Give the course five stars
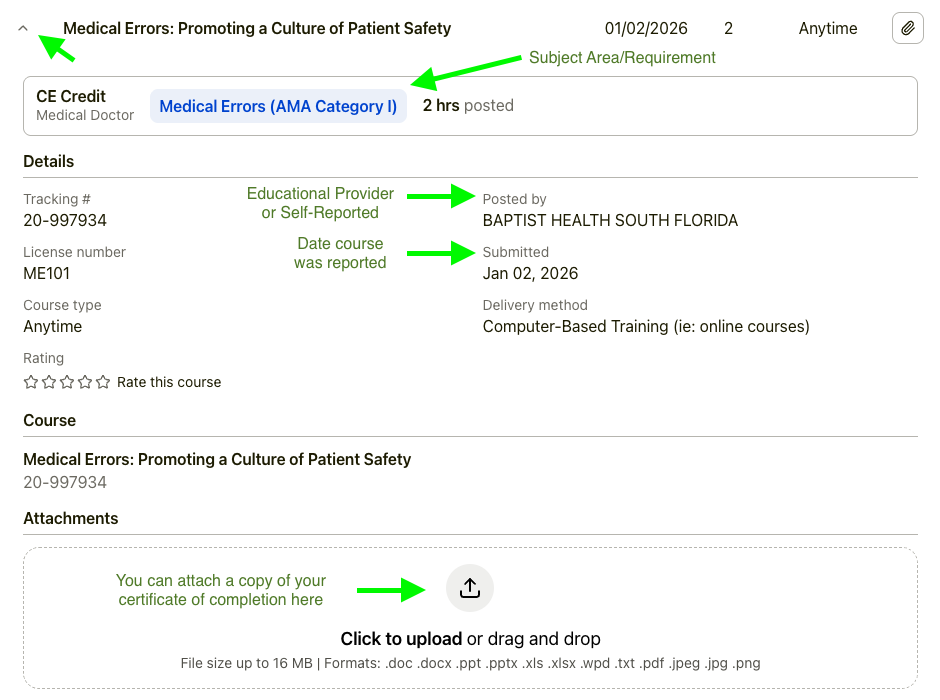Image resolution: width=940 pixels, height=700 pixels. click(x=103, y=382)
